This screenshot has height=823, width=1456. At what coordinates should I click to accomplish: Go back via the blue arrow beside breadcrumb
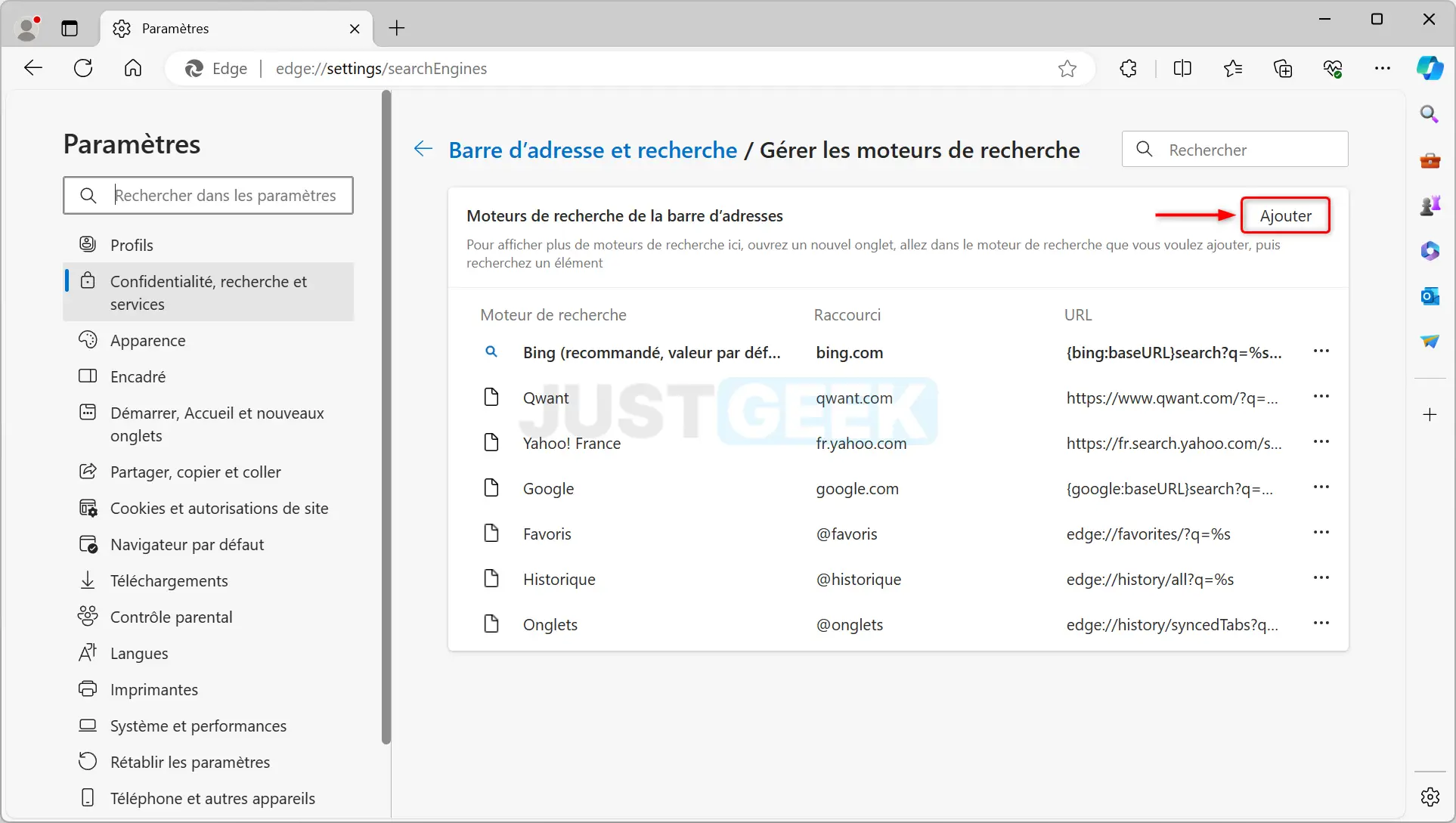pyautogui.click(x=423, y=149)
